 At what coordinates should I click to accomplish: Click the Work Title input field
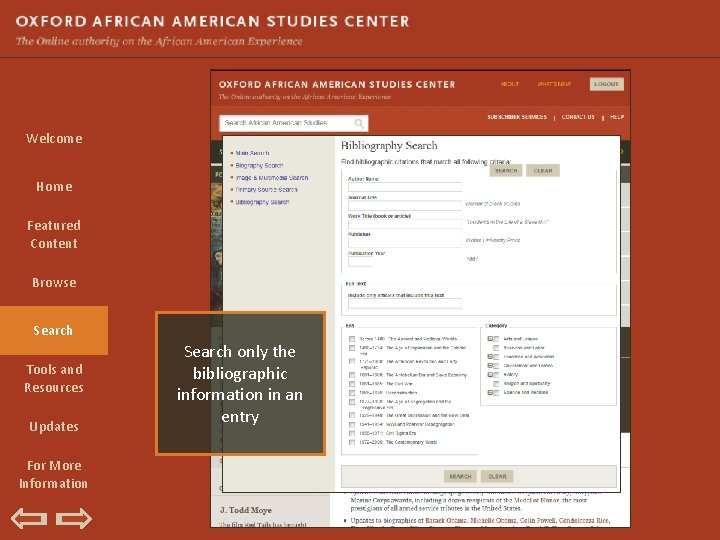tap(405, 224)
